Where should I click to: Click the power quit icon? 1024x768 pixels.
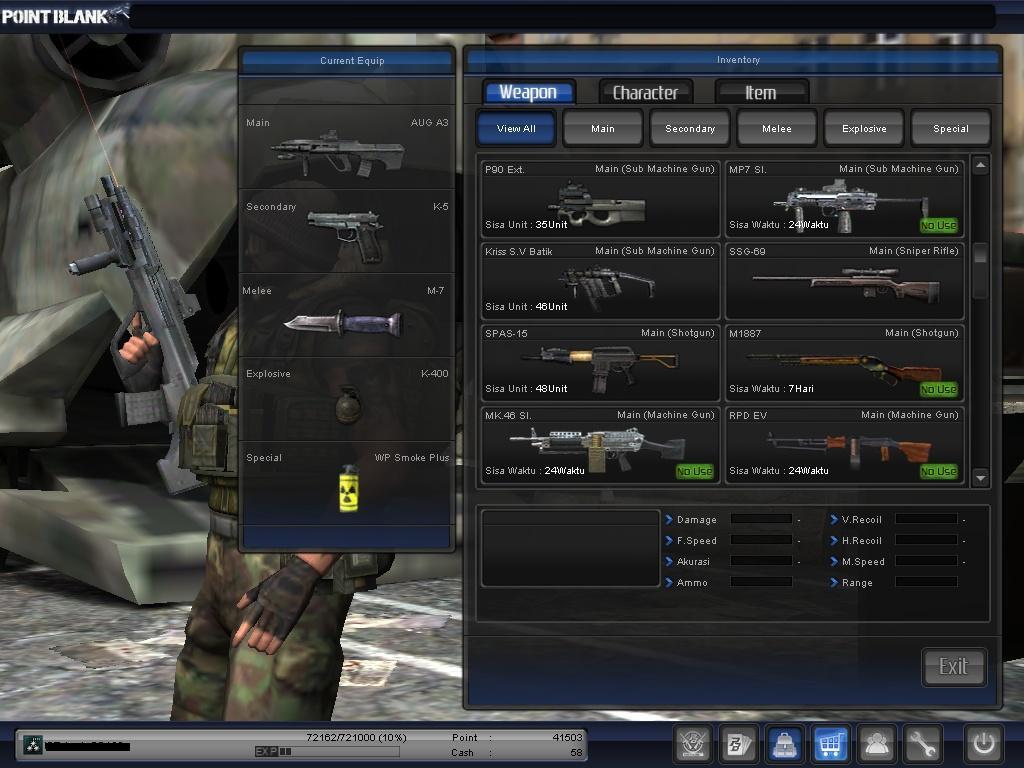pyautogui.click(x=984, y=744)
